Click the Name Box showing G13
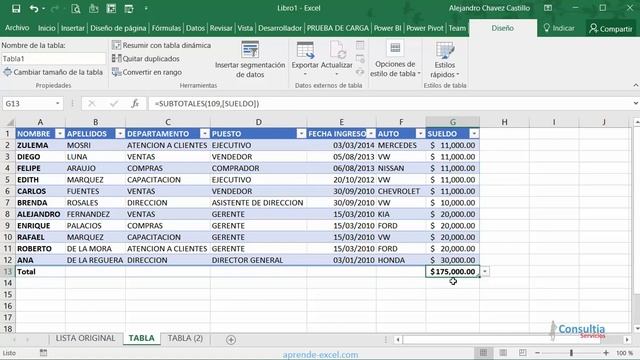Screen dimensions: 640x360 click(28, 104)
